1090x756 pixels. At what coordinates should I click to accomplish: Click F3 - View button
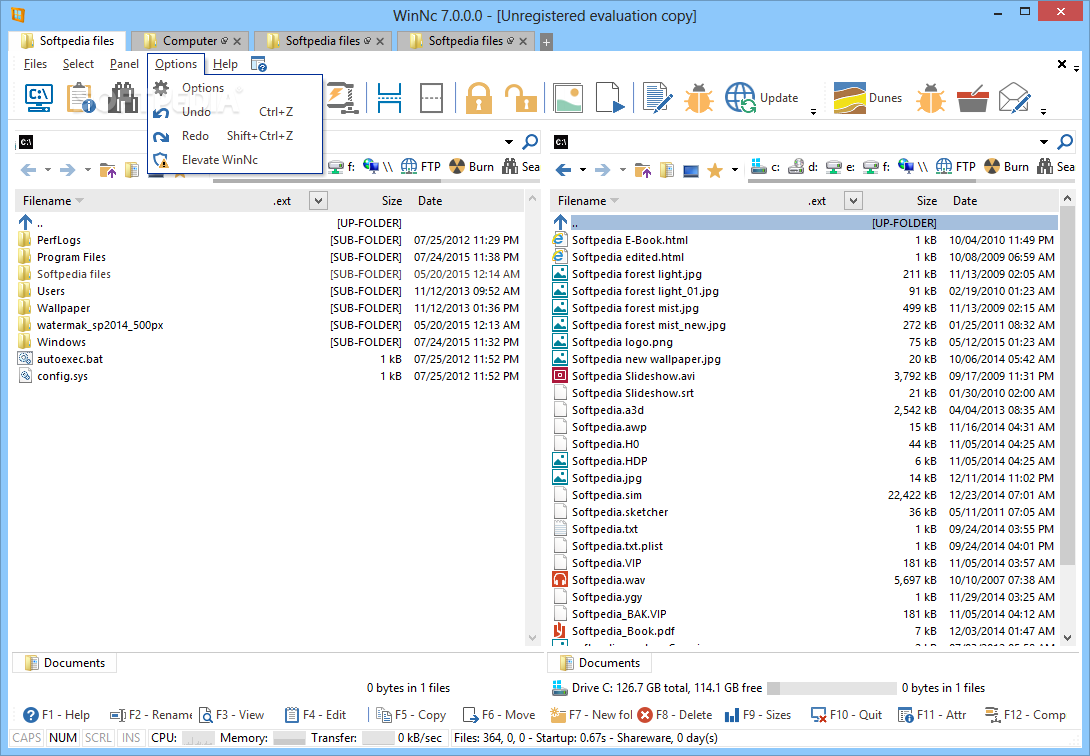(x=231, y=714)
